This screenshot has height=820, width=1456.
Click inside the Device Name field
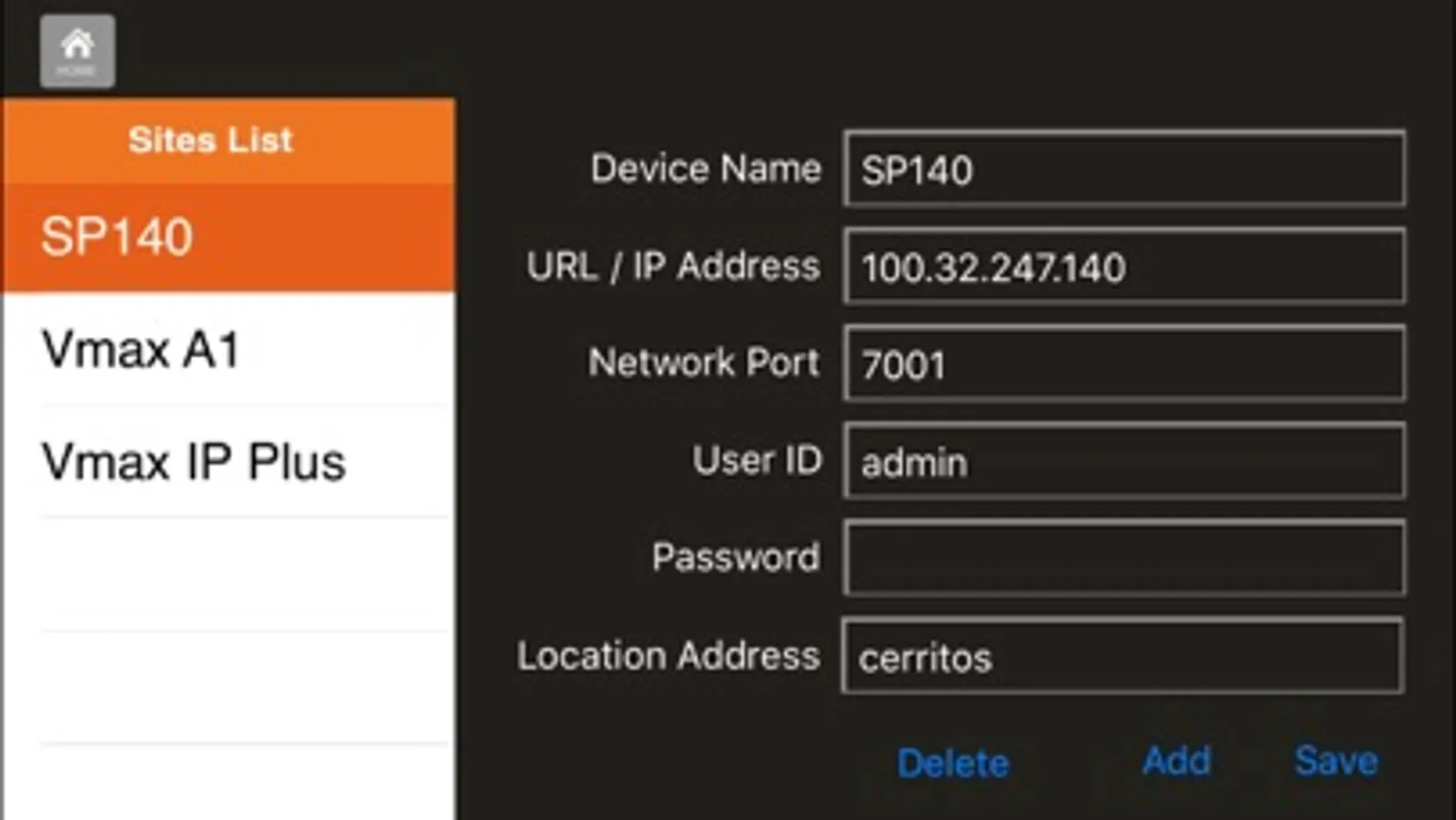point(1124,170)
